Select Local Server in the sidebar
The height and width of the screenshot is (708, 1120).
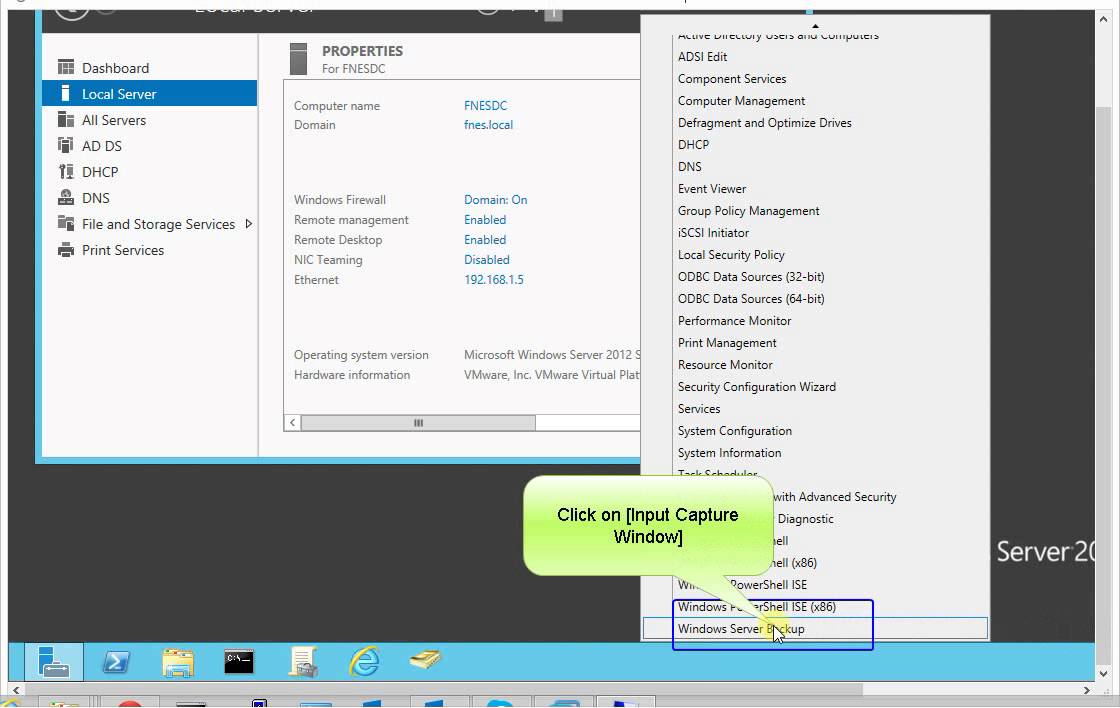[x=149, y=94]
